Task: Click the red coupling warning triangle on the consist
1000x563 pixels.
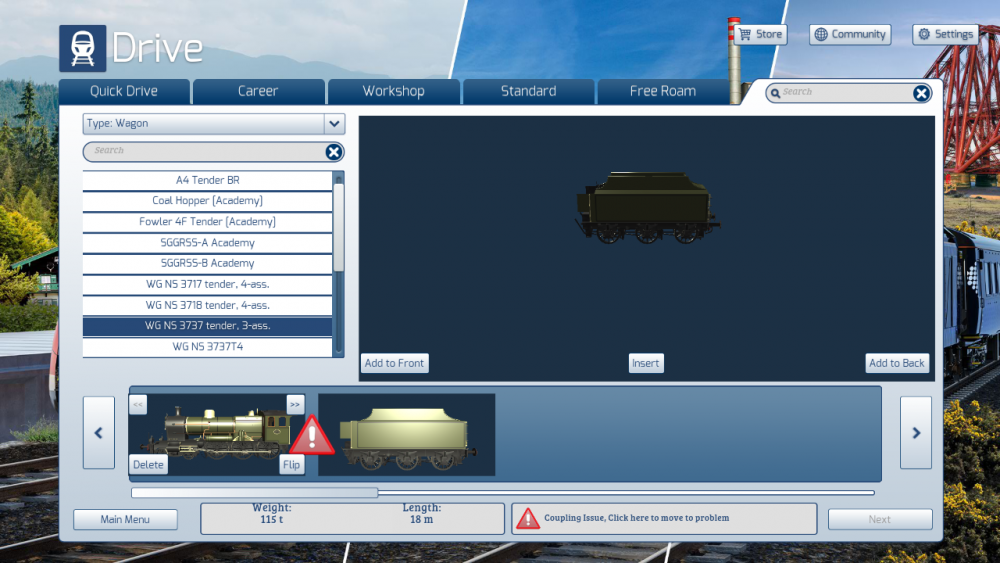Action: point(312,436)
